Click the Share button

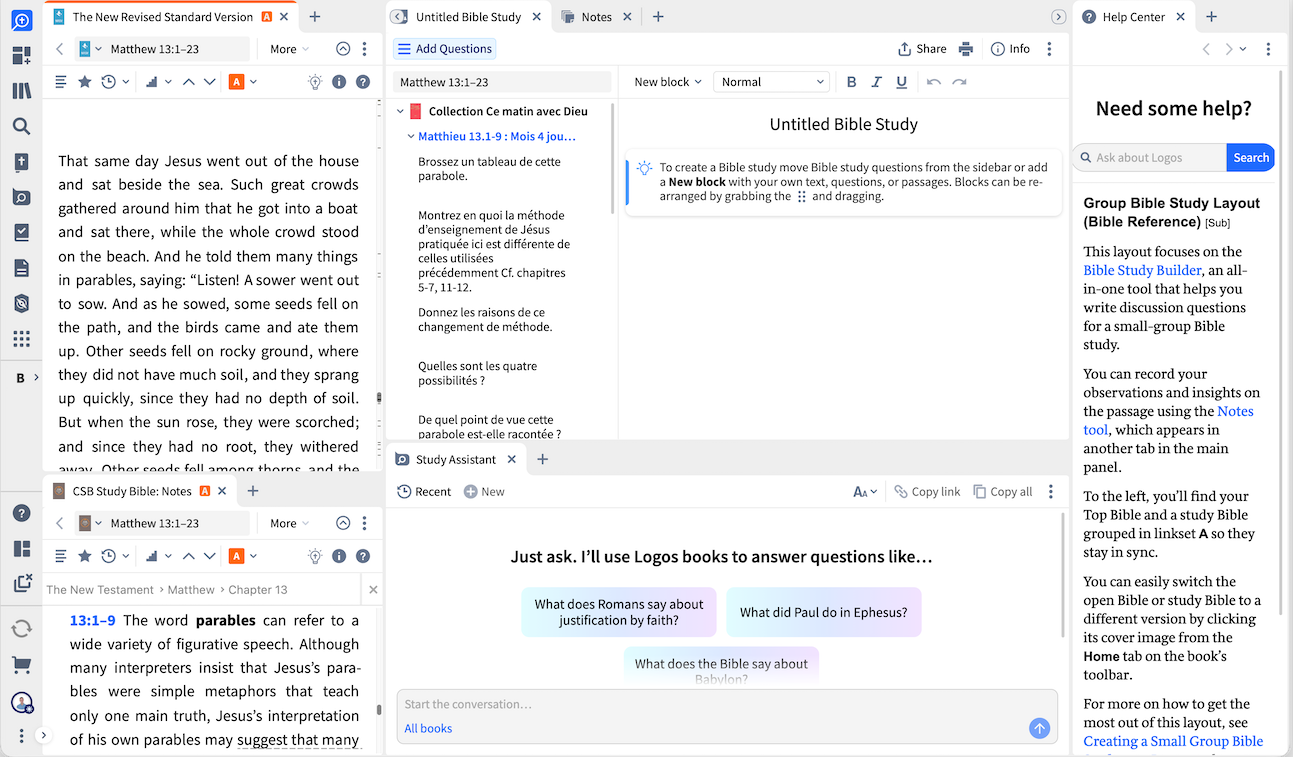point(922,49)
